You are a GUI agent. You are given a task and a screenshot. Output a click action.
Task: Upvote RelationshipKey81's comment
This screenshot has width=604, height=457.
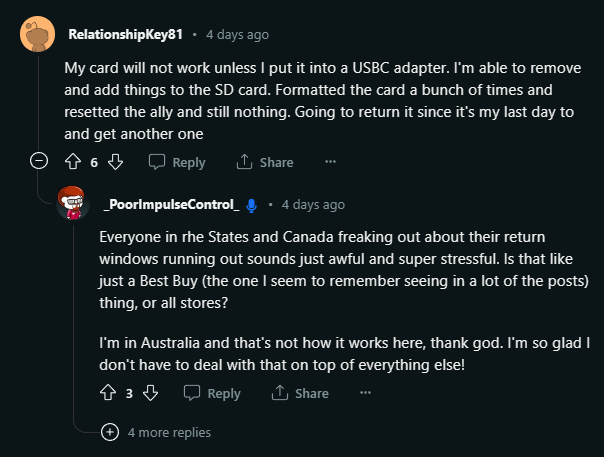click(x=73, y=162)
